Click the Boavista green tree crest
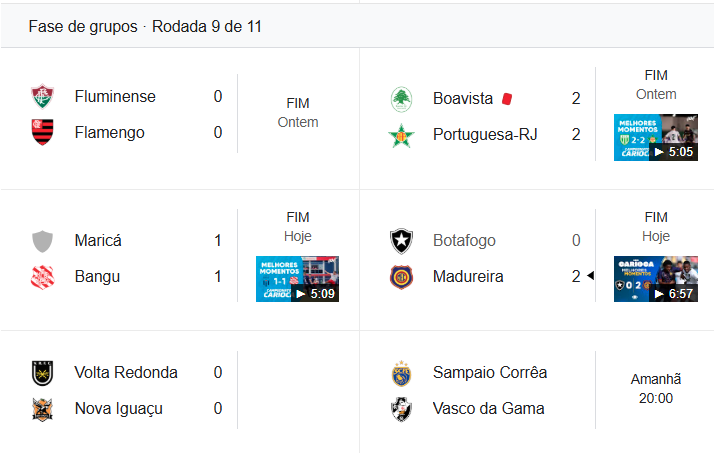The width and height of the screenshot is (714, 453). [401, 98]
